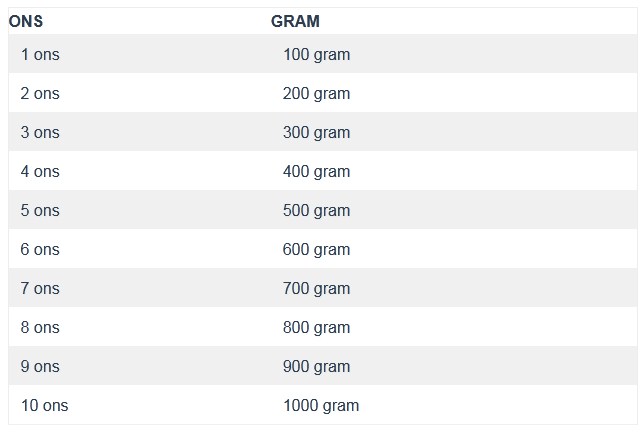Select the 1000 gram cell

click(321, 405)
